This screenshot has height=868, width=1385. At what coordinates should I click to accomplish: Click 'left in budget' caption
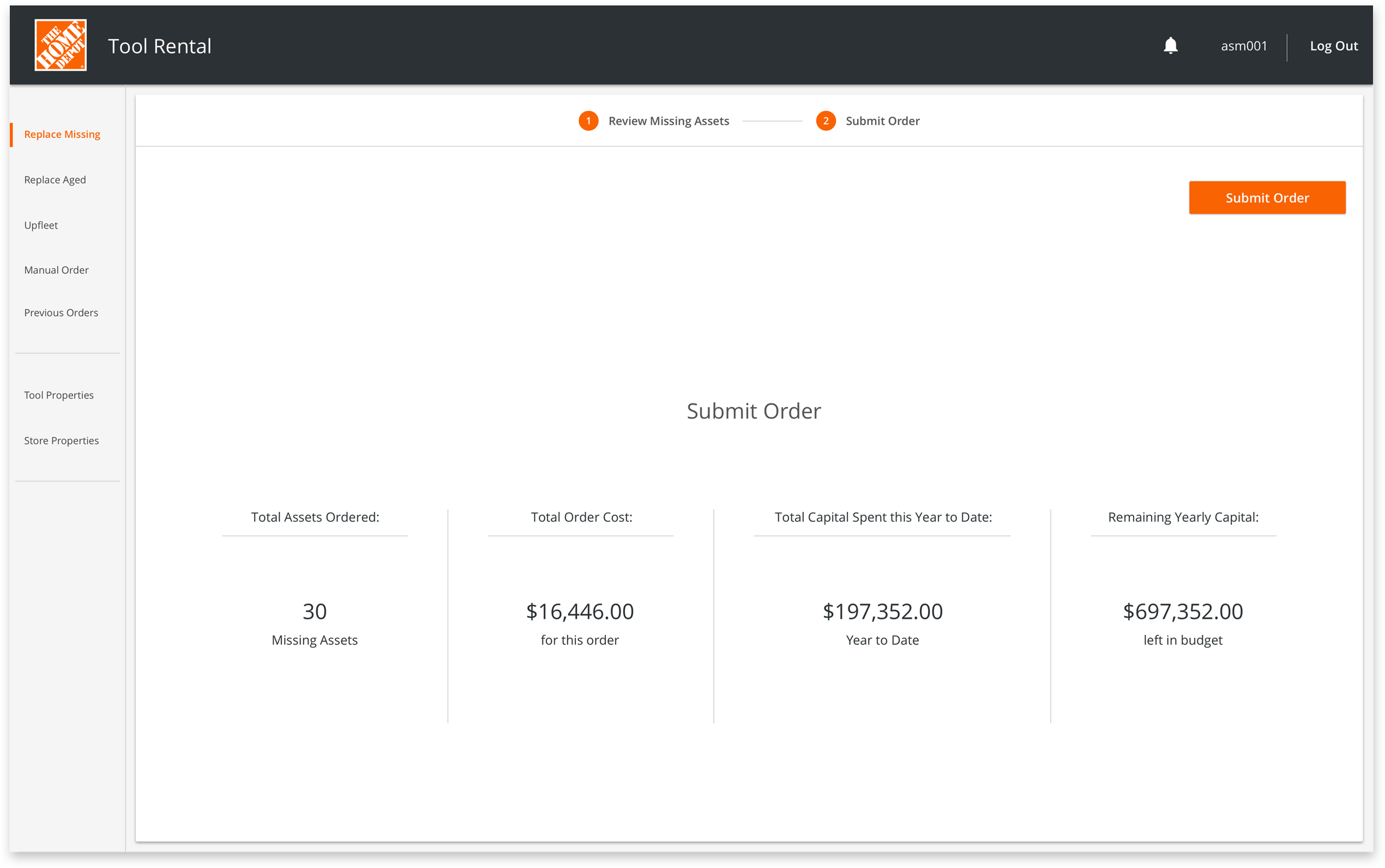pos(1182,640)
